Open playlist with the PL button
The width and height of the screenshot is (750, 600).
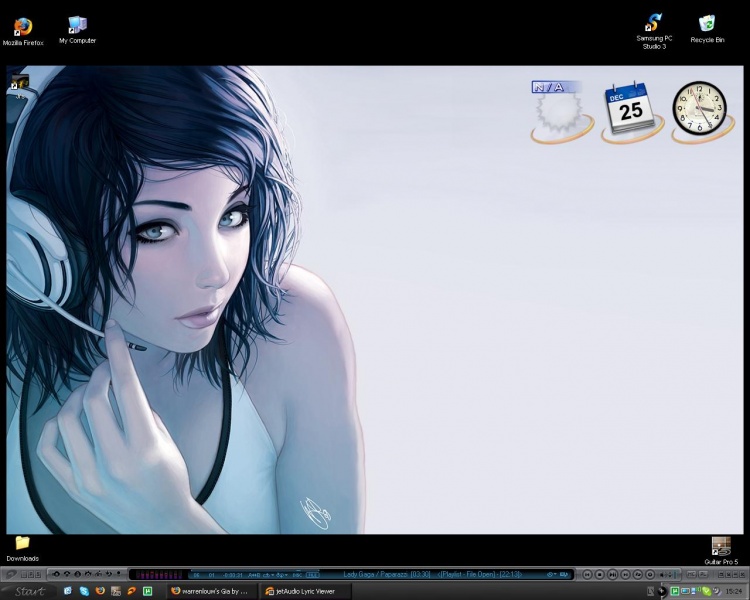coord(703,574)
